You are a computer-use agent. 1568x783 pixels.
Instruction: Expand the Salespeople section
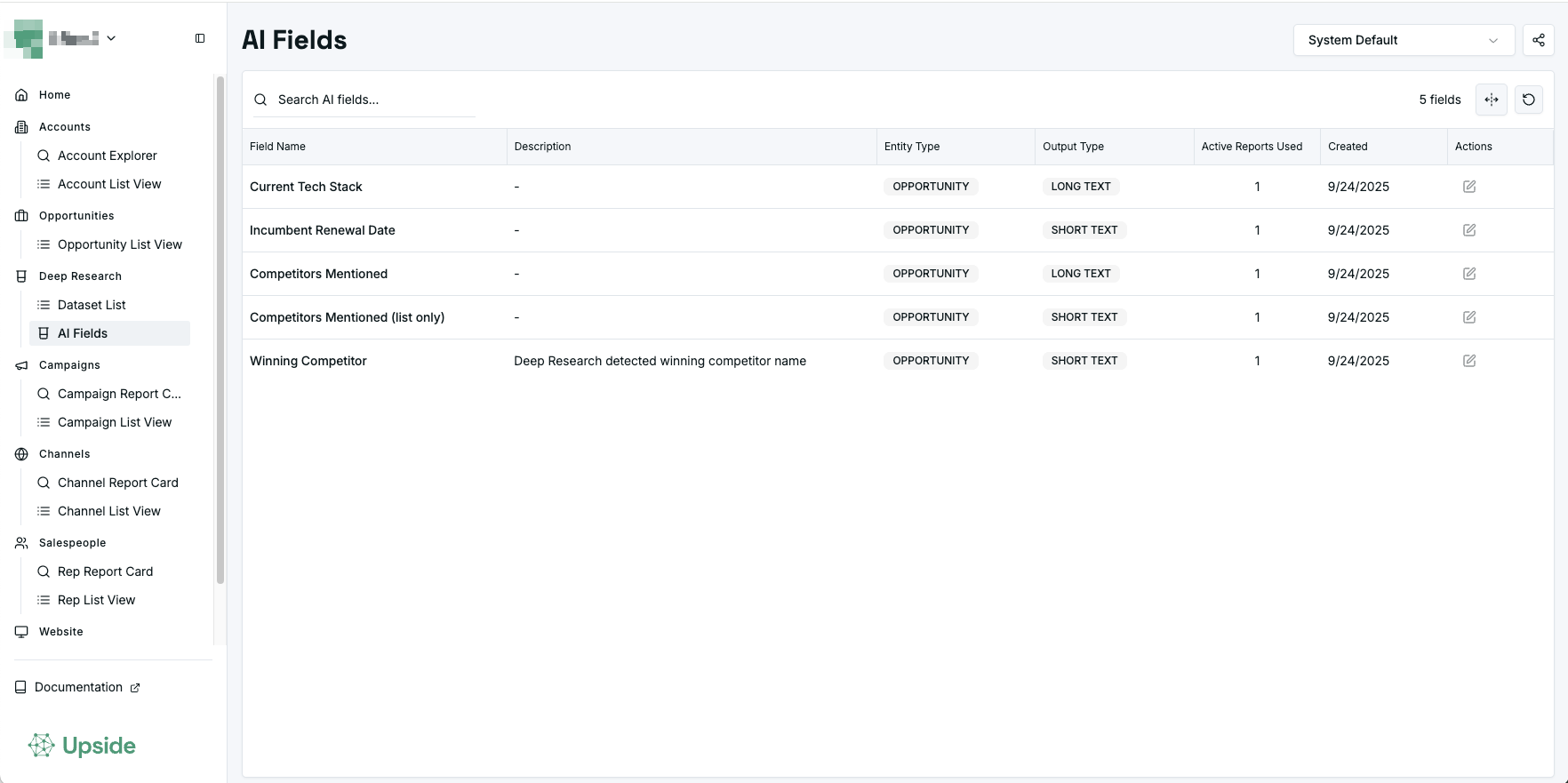click(x=72, y=543)
